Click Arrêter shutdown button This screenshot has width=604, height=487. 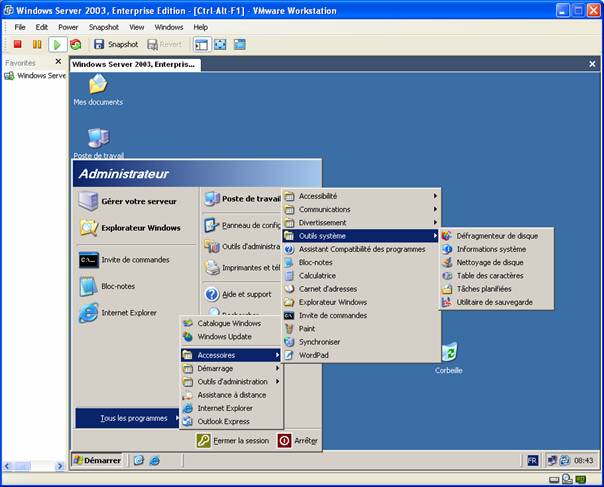(x=298, y=440)
